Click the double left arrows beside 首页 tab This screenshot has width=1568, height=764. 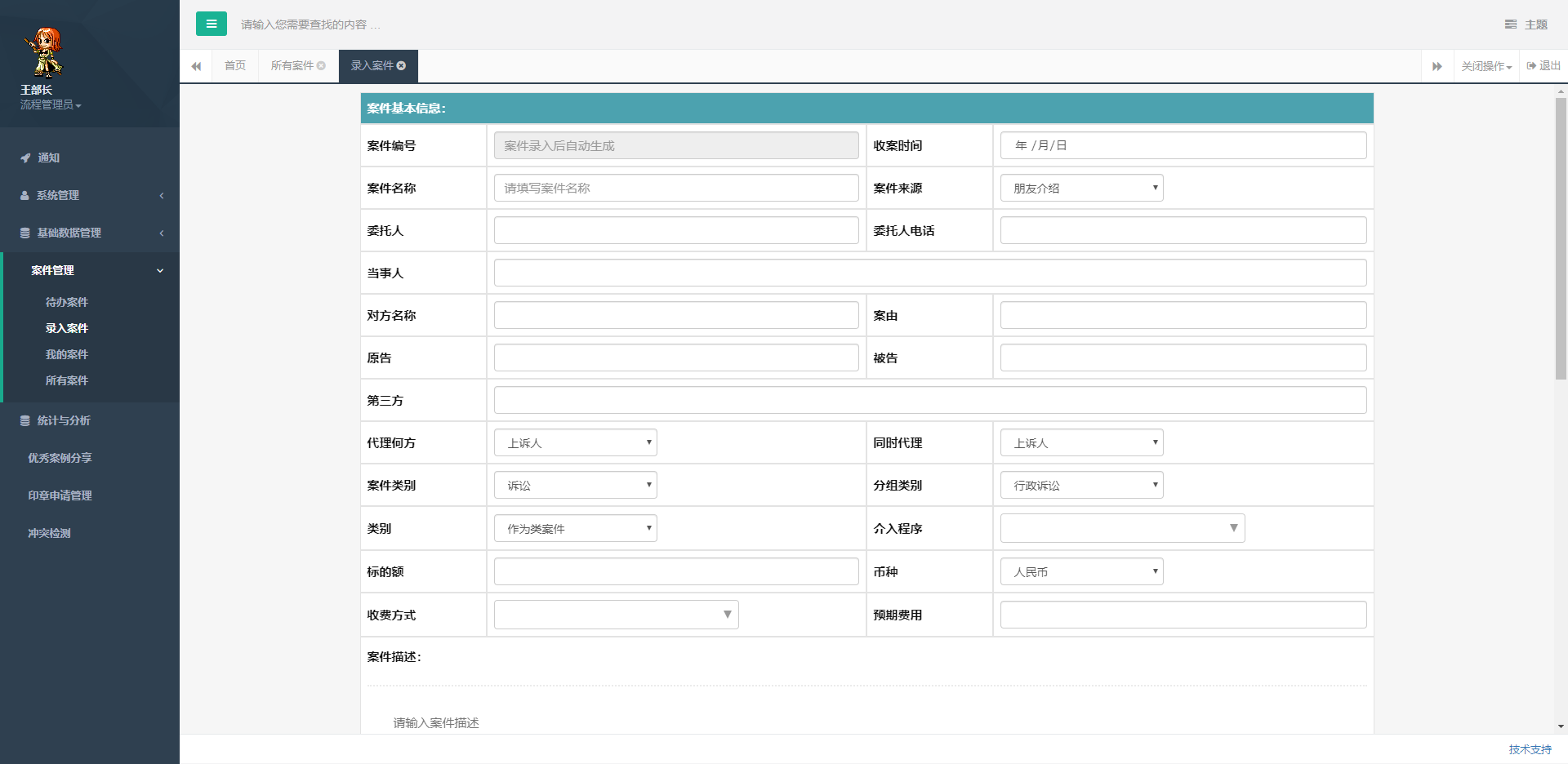pos(196,65)
